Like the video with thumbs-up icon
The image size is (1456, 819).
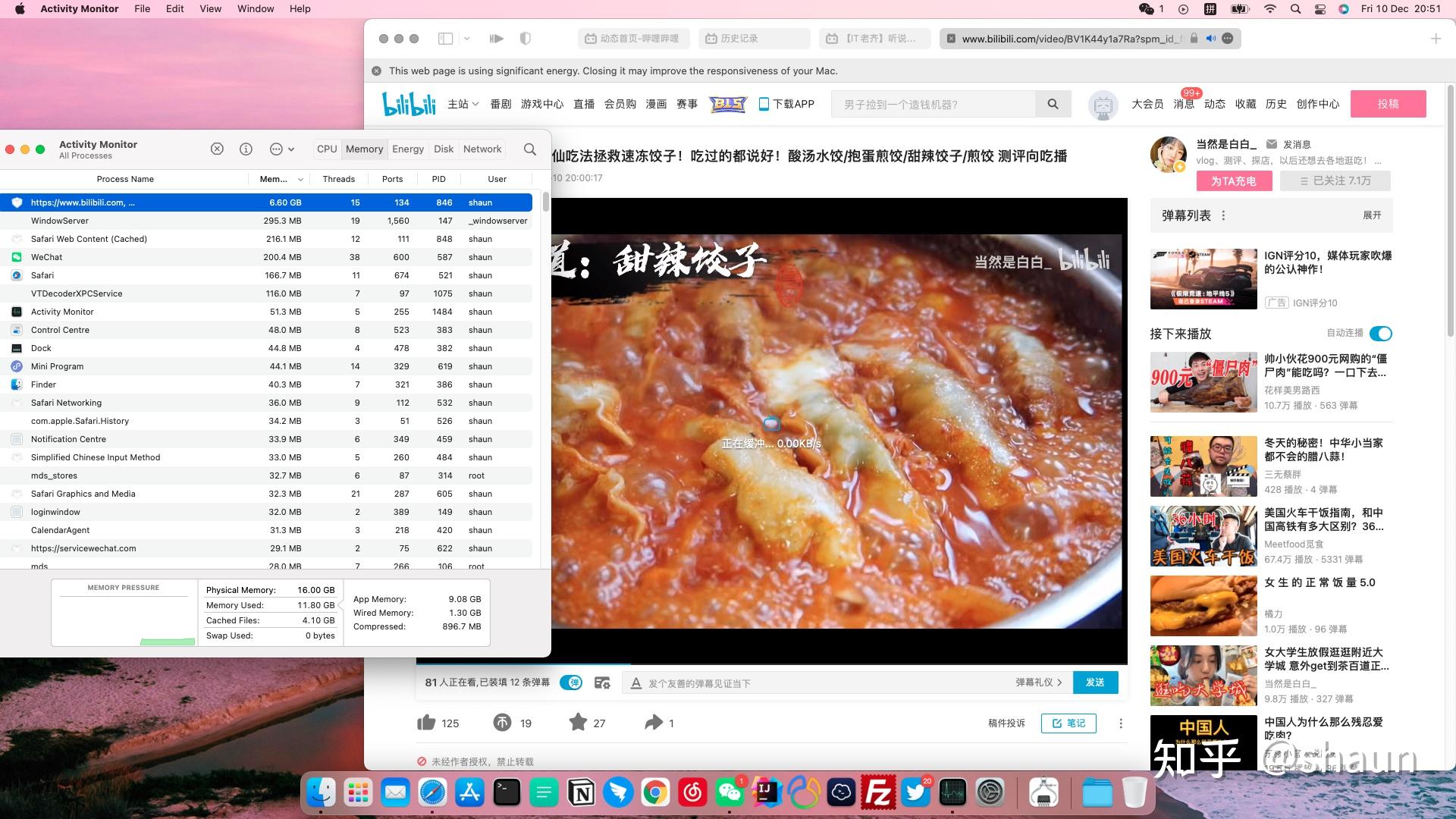(426, 722)
